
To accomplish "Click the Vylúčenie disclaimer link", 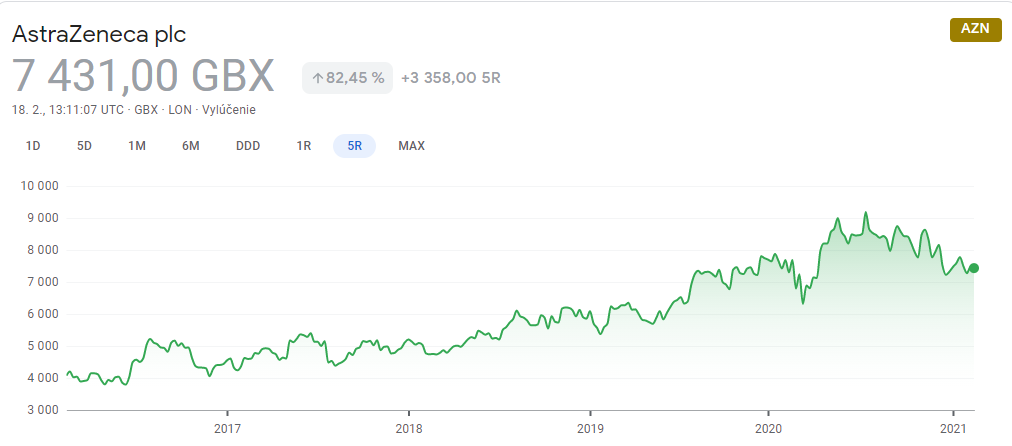I will tap(229, 110).
